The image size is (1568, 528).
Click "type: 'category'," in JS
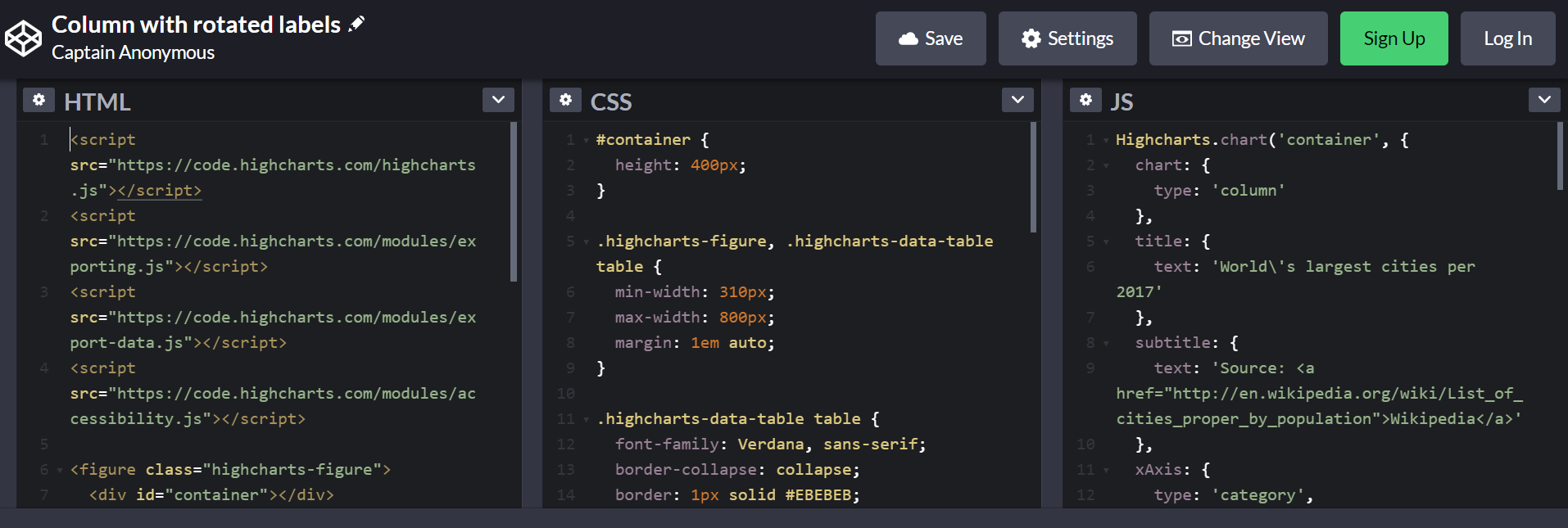(1233, 495)
